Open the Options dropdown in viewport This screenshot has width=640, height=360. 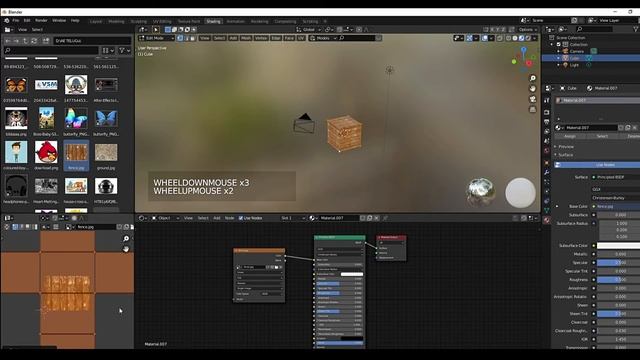point(527,29)
